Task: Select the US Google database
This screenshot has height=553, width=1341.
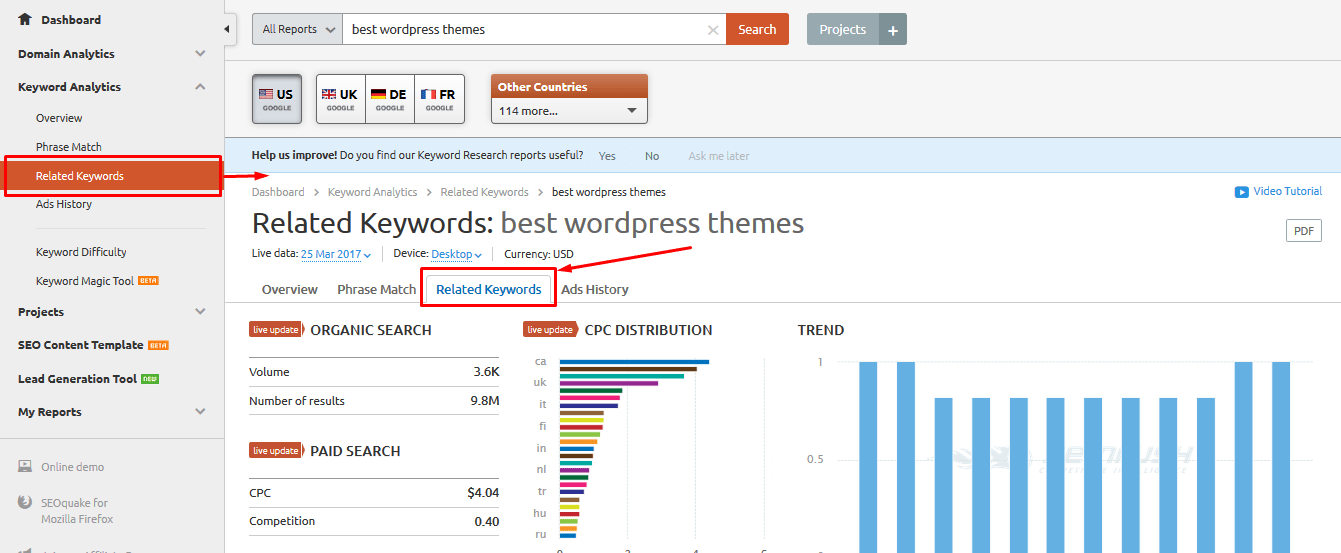Action: (277, 99)
